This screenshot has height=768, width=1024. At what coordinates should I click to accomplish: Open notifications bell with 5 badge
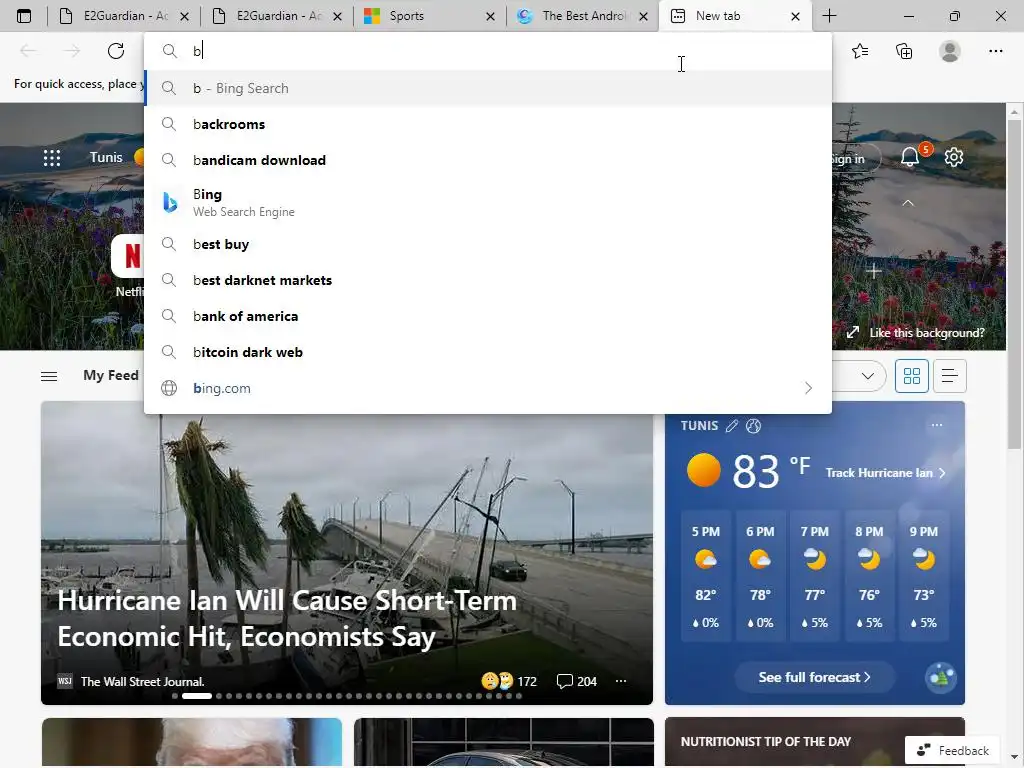click(912, 155)
